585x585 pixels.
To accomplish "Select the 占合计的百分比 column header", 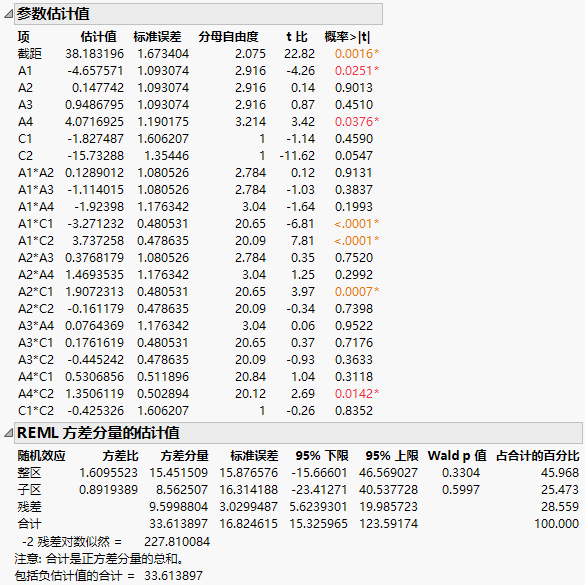I will coord(538,456).
